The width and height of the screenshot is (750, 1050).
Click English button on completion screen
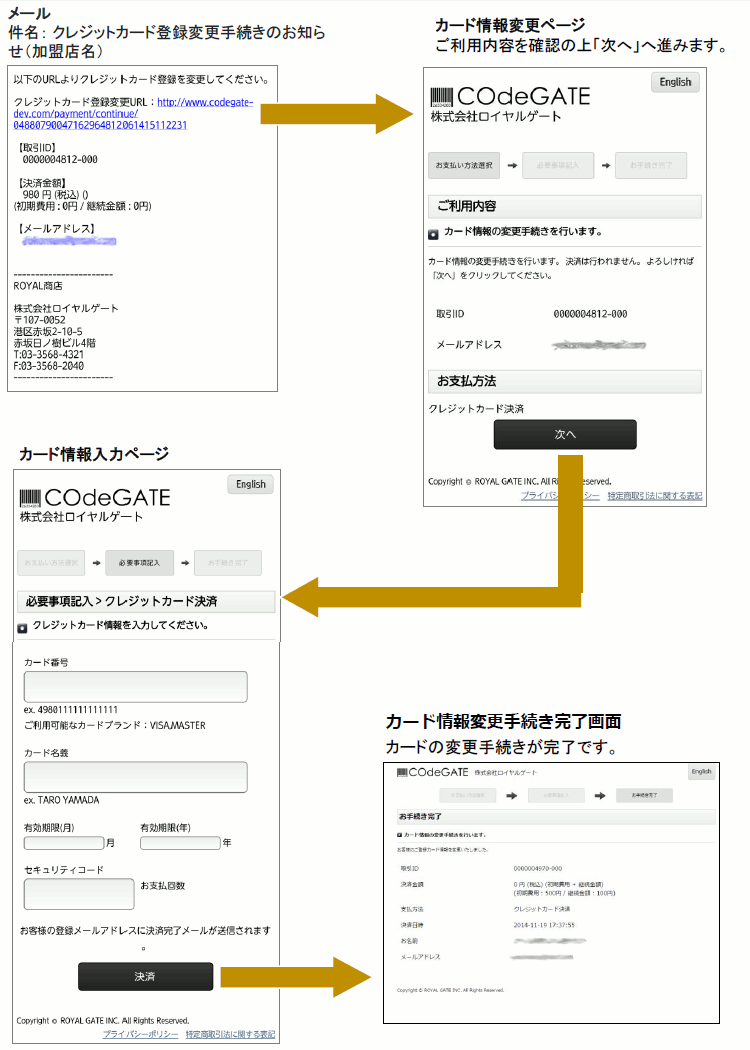pos(701,772)
